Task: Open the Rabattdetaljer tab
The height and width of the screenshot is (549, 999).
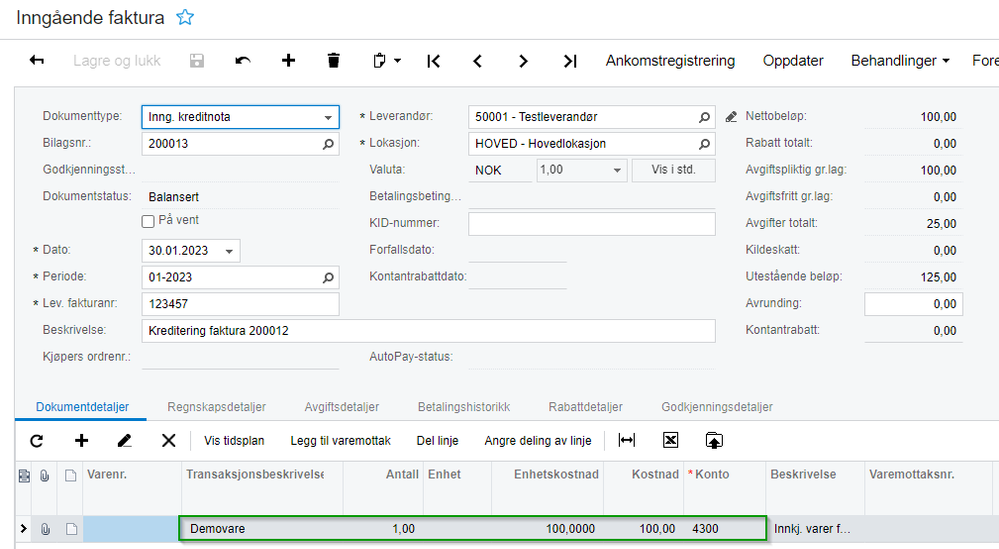Action: click(x=586, y=407)
